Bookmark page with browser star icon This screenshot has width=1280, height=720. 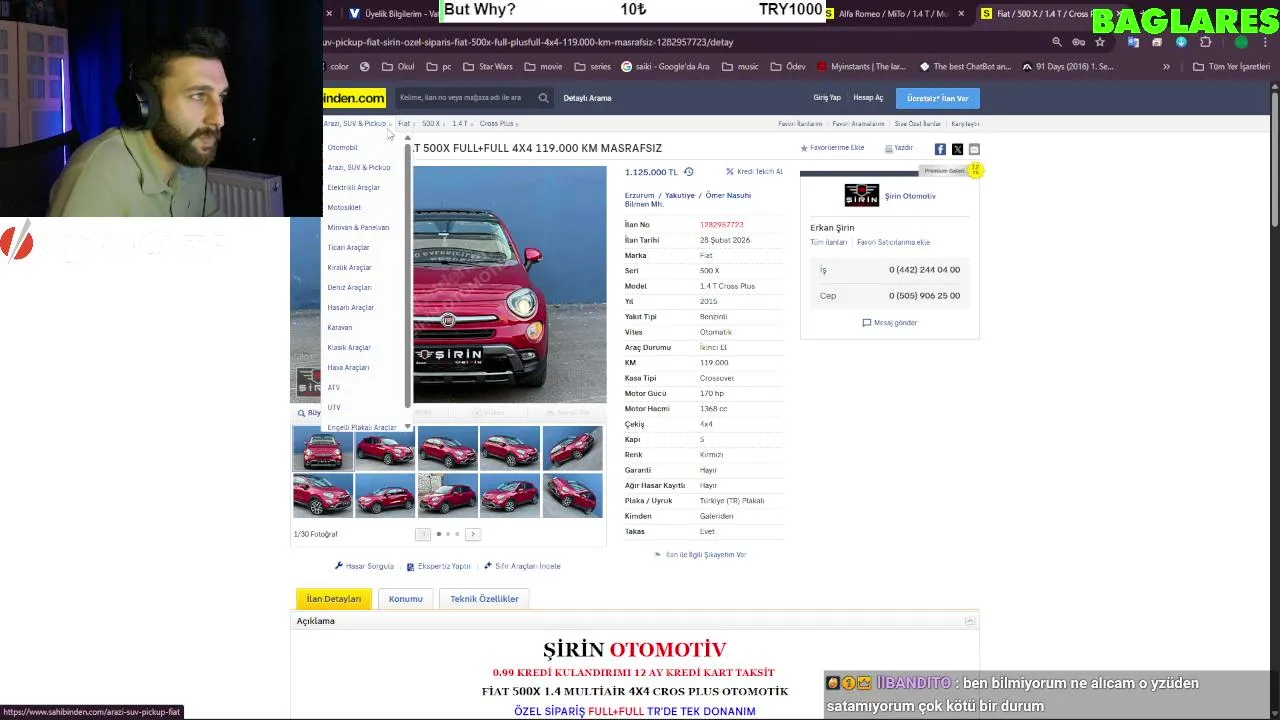[1100, 42]
